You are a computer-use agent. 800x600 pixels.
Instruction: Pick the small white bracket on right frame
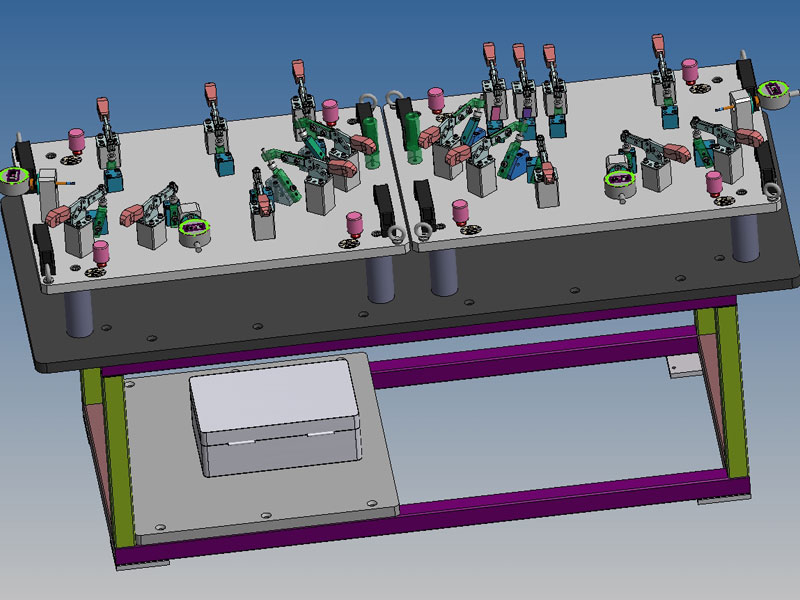point(685,366)
